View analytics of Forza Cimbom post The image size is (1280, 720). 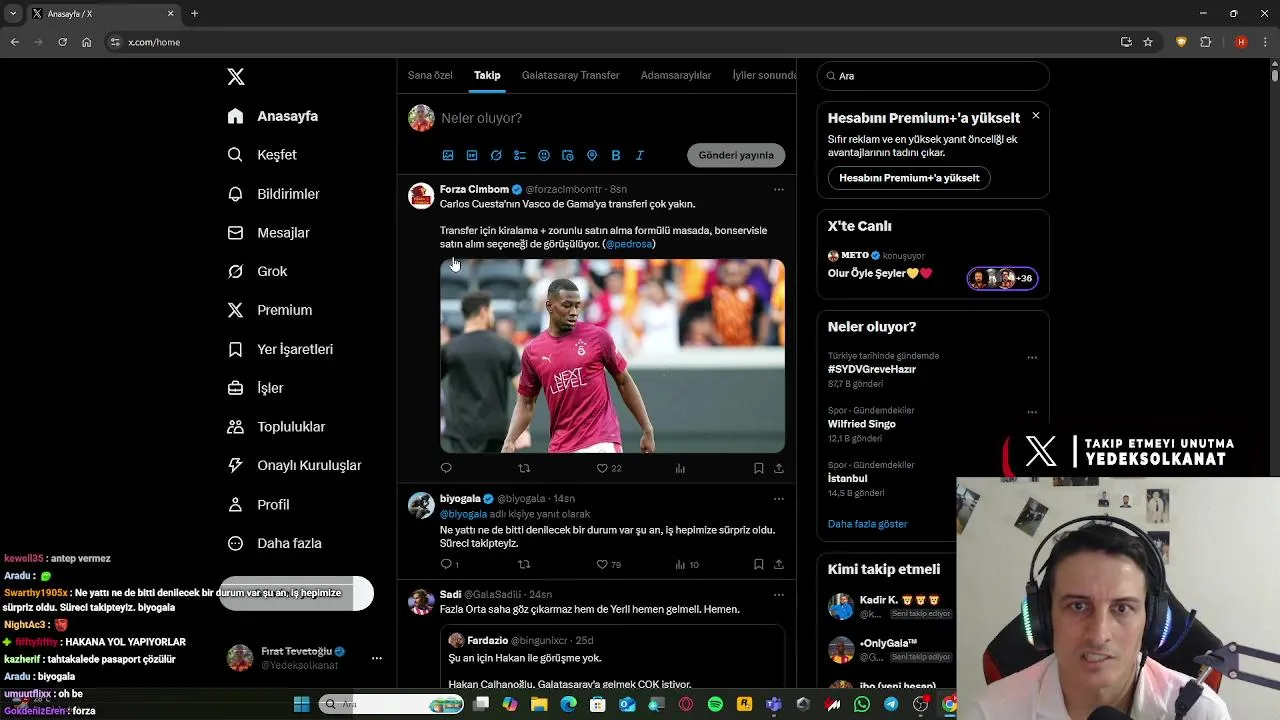[680, 468]
